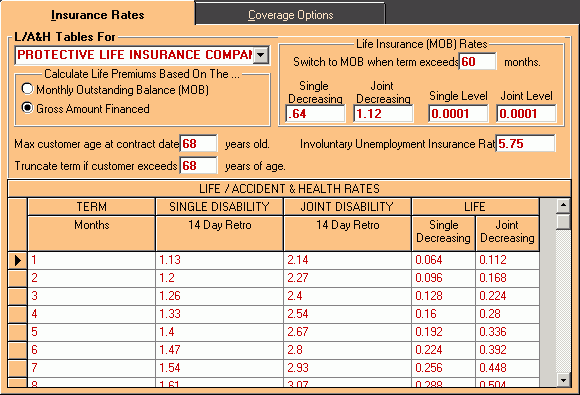
Task: Click the SINGLE DISABILITY column header
Action: point(219,206)
